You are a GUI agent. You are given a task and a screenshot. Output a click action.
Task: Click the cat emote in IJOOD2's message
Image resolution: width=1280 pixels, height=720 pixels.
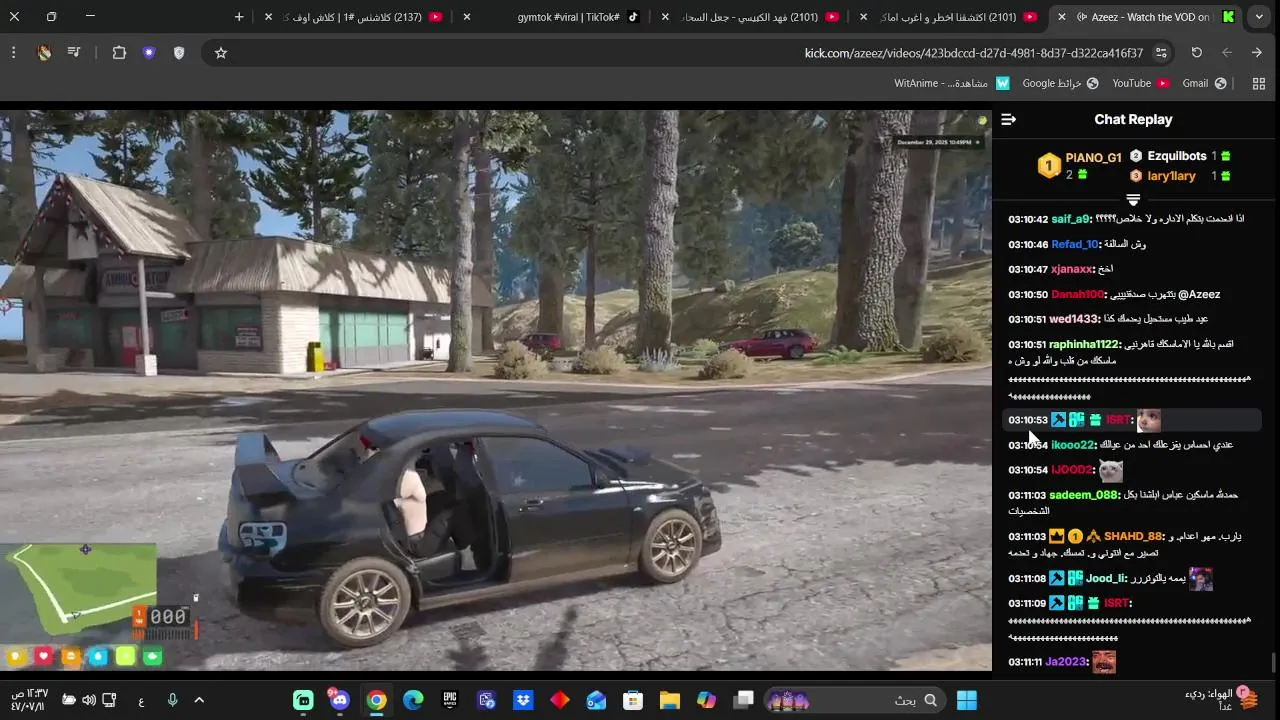tap(1111, 470)
